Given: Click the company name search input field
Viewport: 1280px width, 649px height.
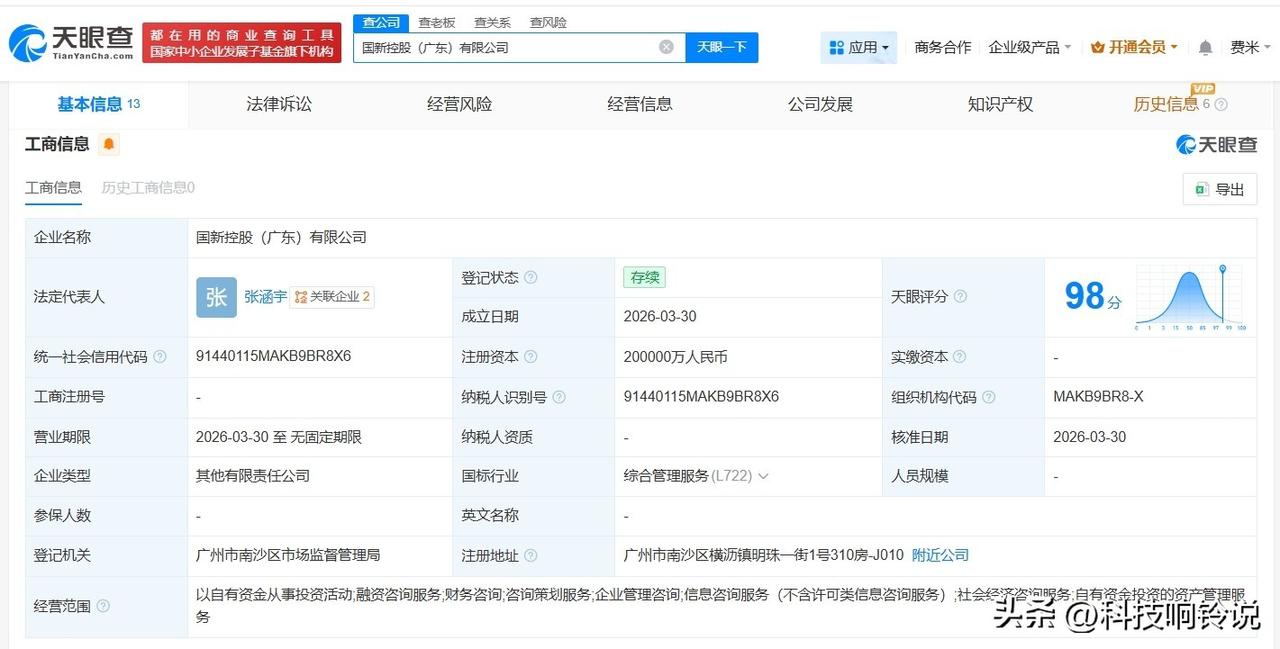Looking at the screenshot, I should click(510, 46).
